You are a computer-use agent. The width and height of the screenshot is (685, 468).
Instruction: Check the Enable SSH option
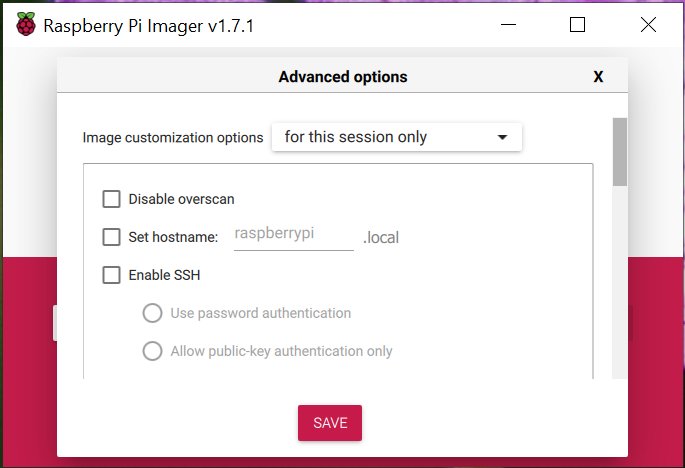point(111,275)
